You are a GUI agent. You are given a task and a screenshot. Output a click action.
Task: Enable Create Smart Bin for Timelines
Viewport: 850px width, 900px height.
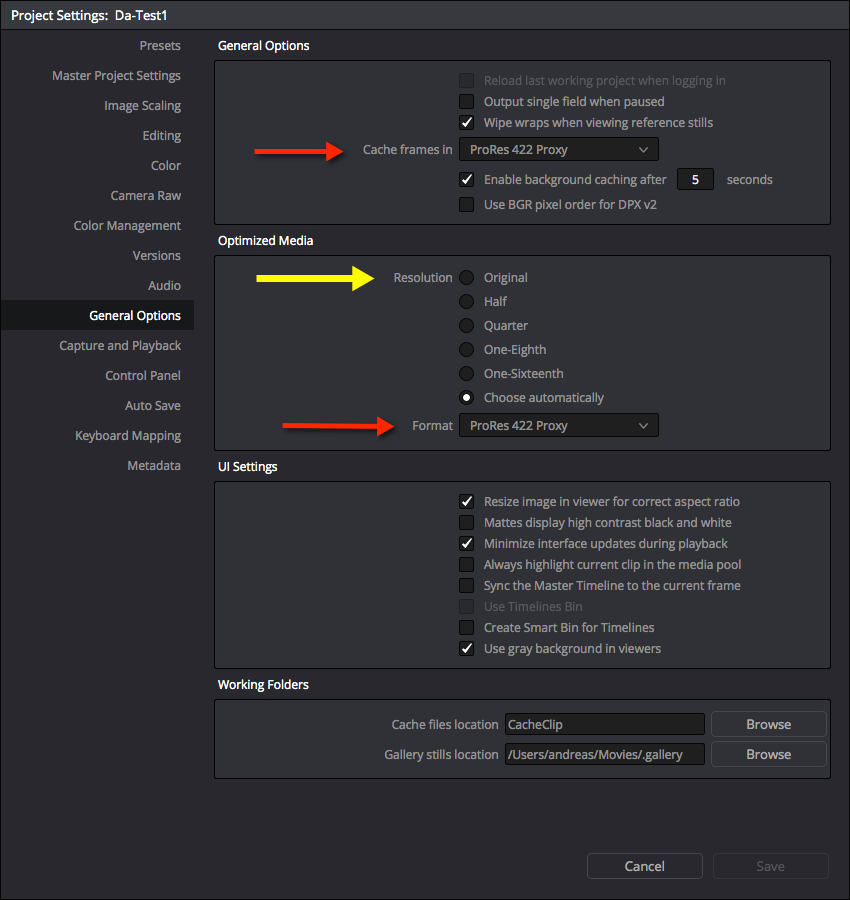pos(466,628)
